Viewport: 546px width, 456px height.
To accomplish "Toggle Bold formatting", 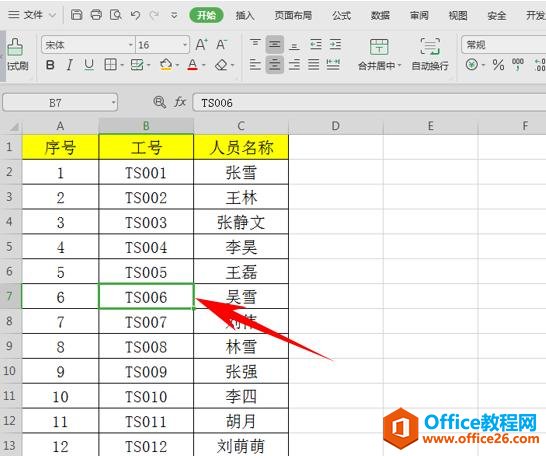I will (50, 65).
